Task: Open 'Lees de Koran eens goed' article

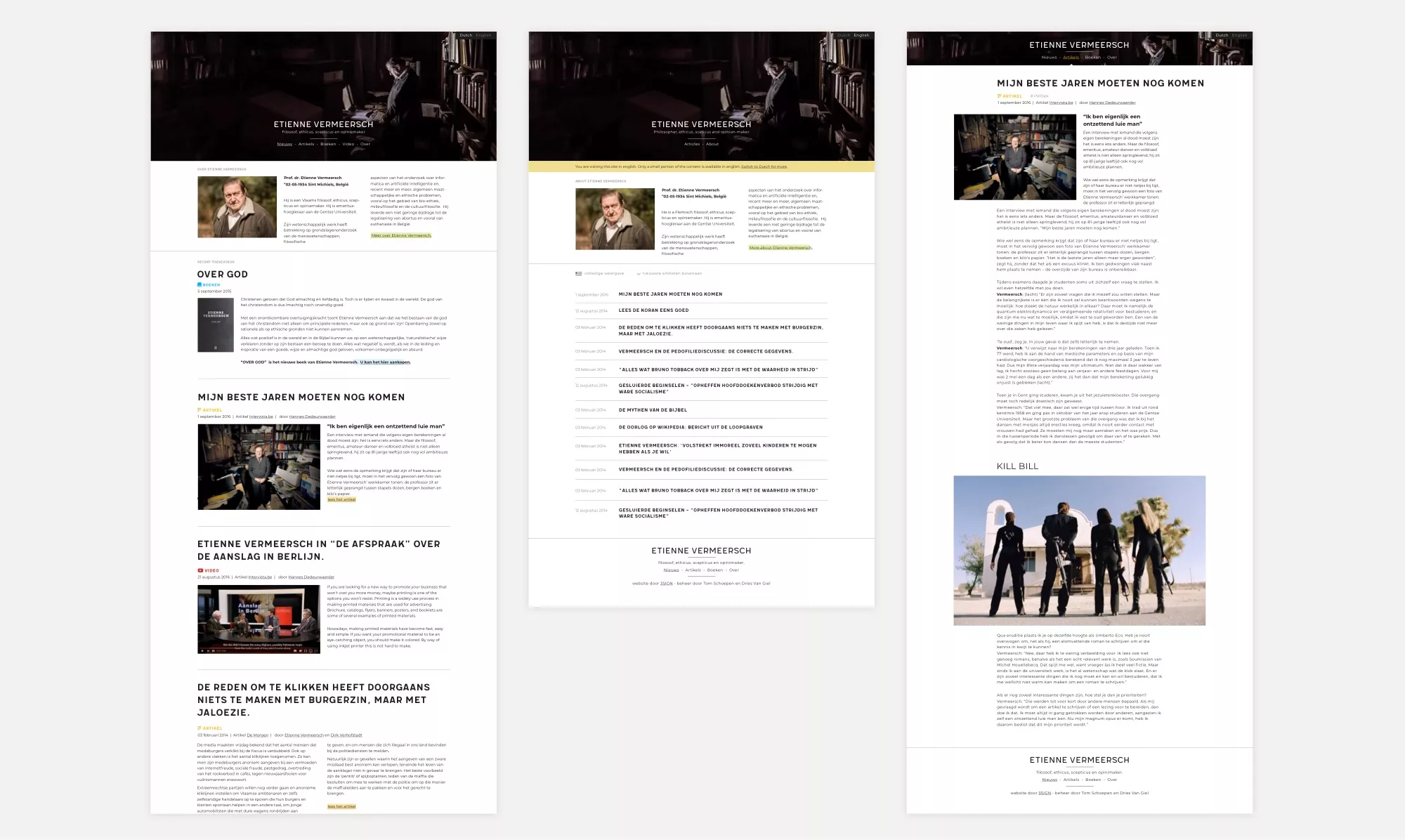Action: point(653,310)
